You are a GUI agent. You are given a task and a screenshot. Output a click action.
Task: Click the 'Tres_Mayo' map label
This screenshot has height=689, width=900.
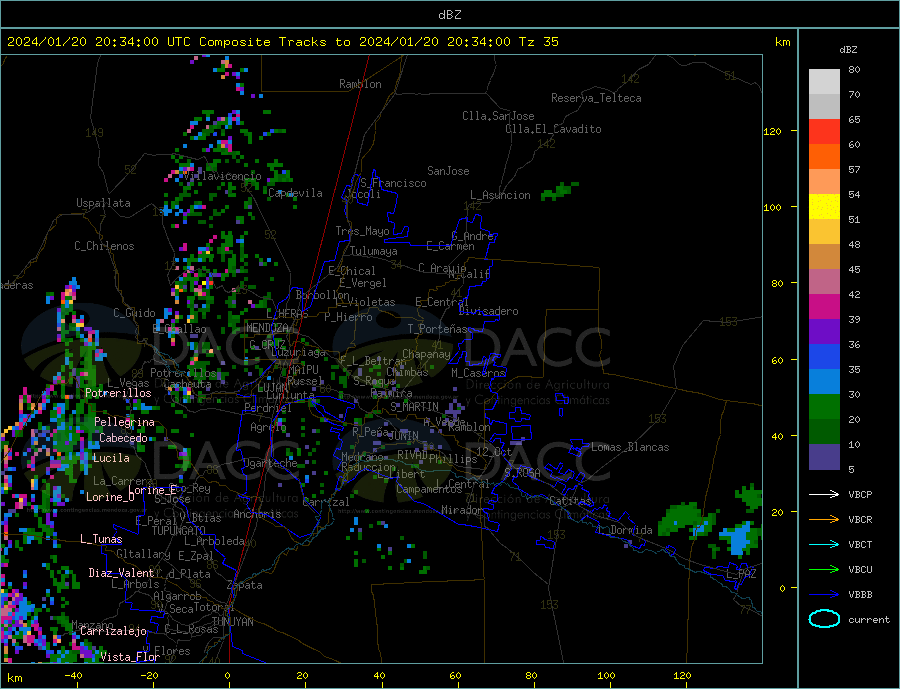click(362, 231)
